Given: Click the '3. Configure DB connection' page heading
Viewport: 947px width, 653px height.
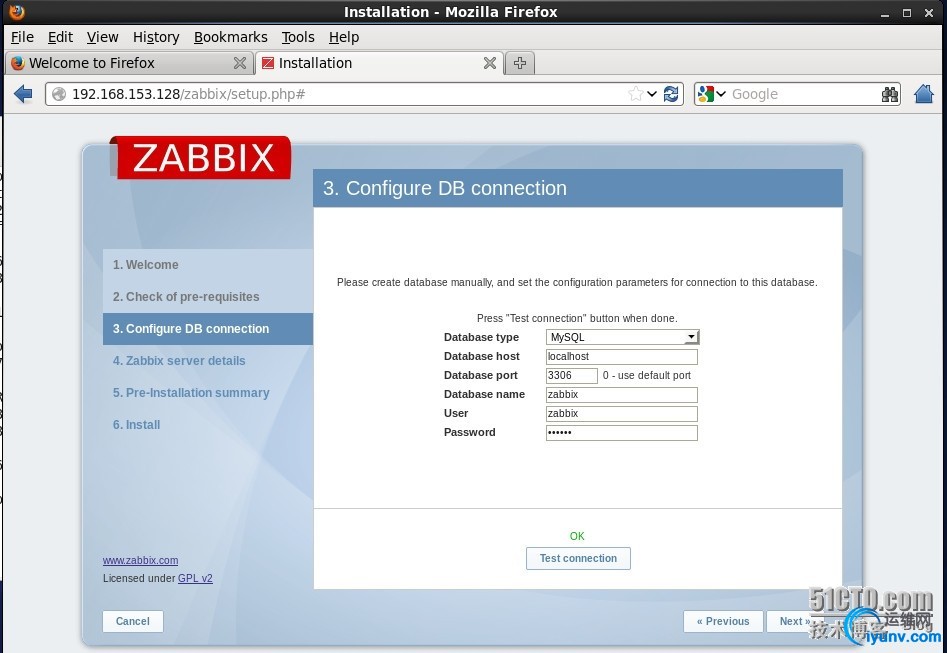Looking at the screenshot, I should 445,188.
